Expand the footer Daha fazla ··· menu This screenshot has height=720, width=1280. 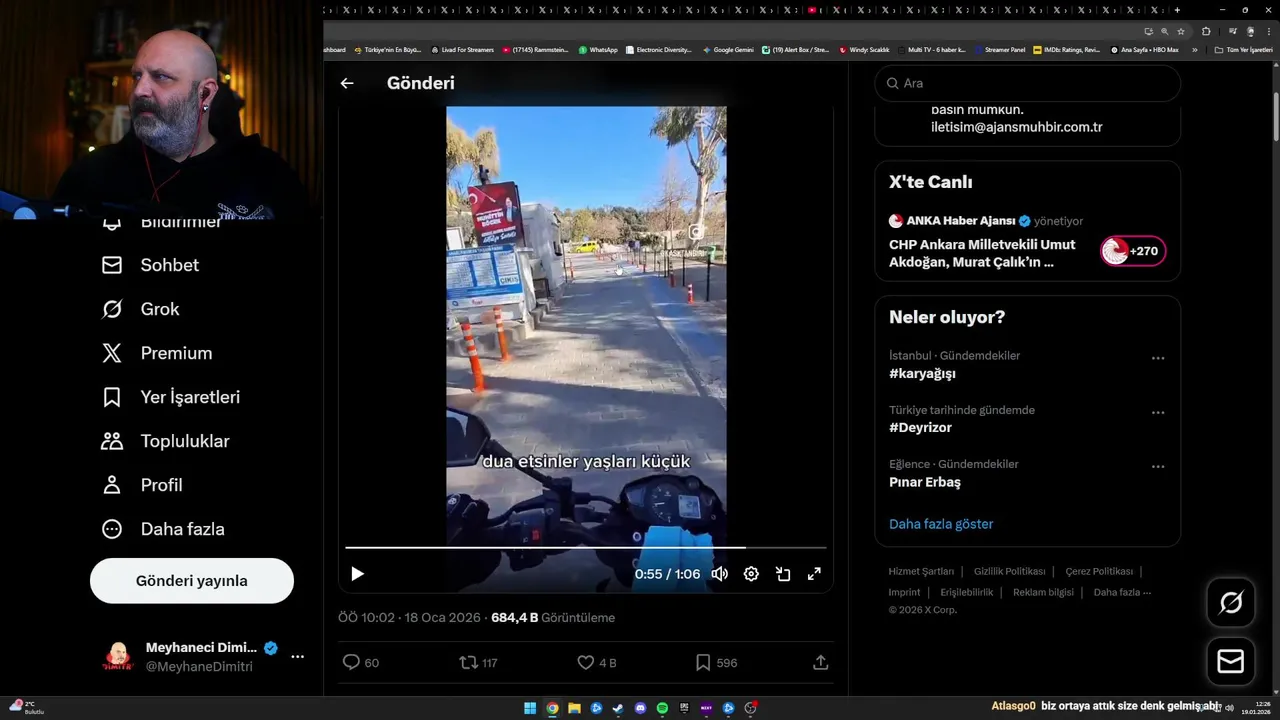1122,592
